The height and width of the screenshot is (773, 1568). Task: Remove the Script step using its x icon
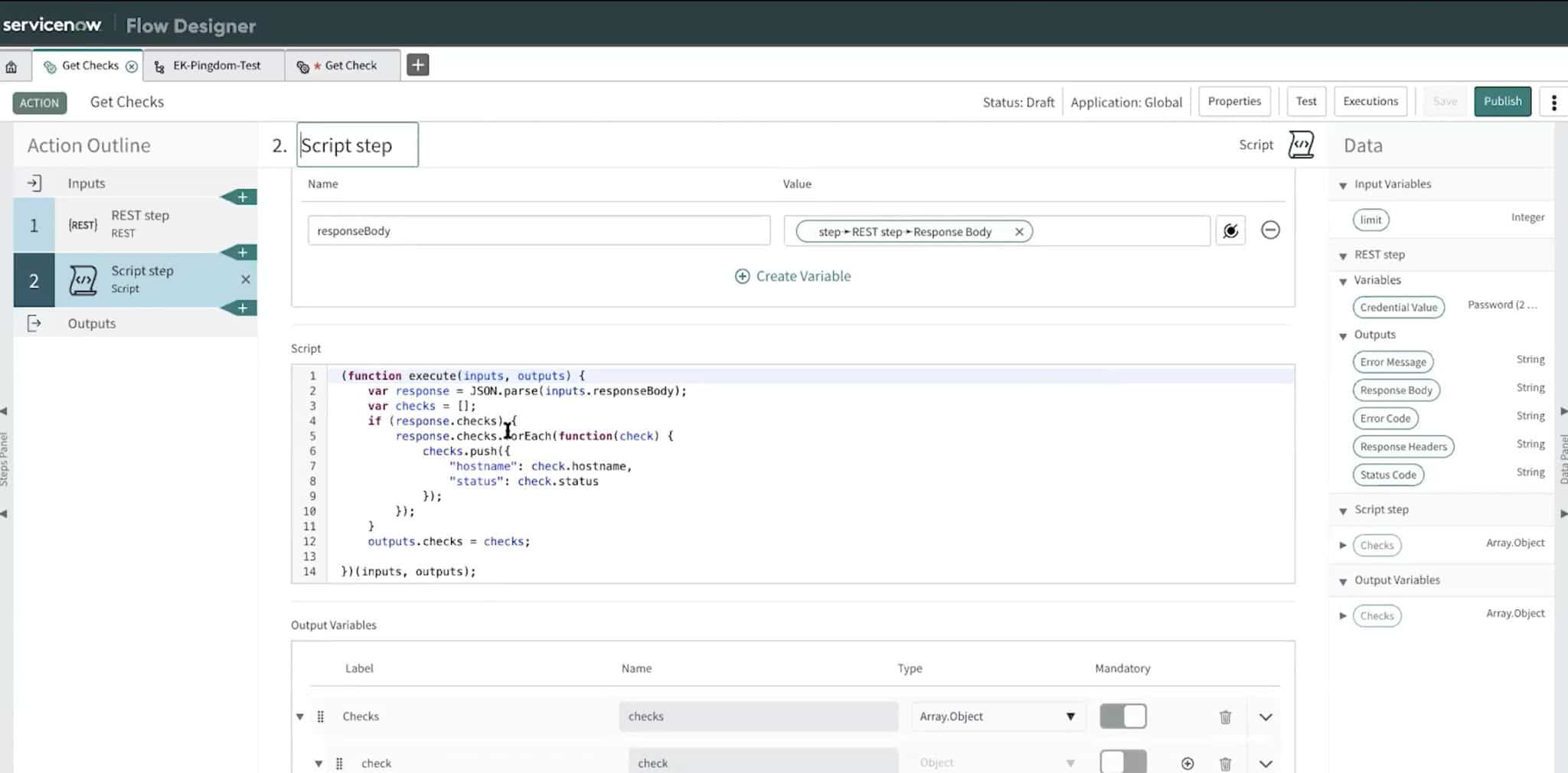(245, 279)
